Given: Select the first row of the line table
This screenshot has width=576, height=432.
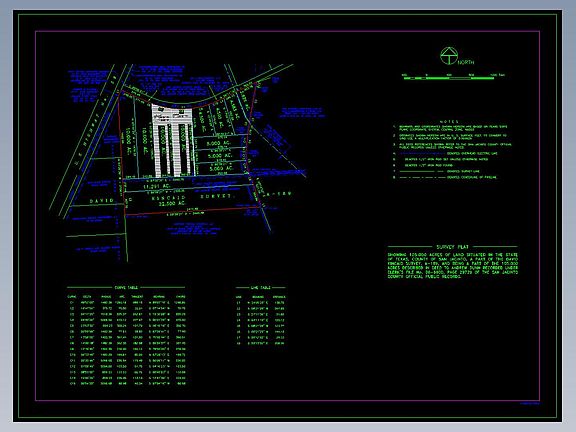Looking at the screenshot, I should coord(260,303).
